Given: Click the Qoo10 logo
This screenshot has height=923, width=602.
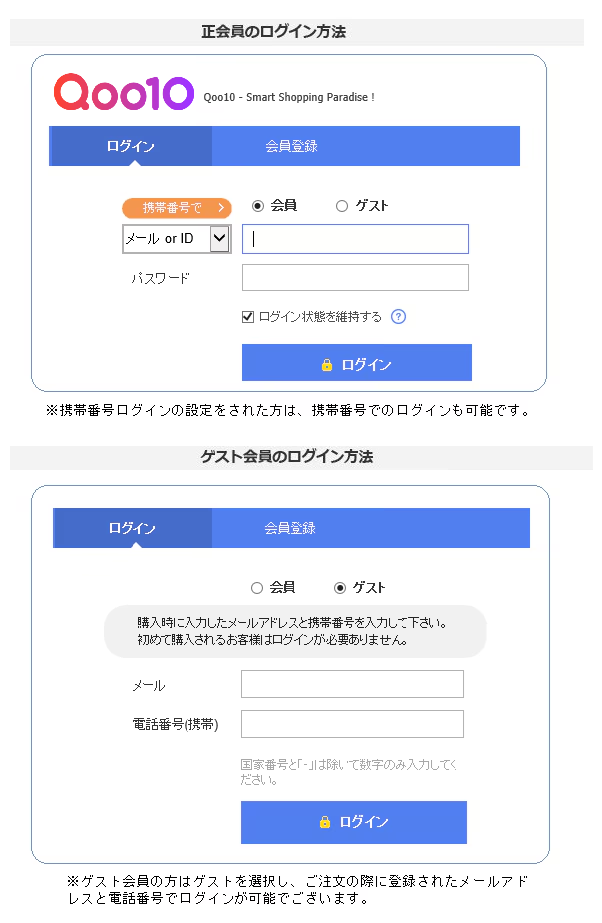Looking at the screenshot, I should (x=124, y=92).
